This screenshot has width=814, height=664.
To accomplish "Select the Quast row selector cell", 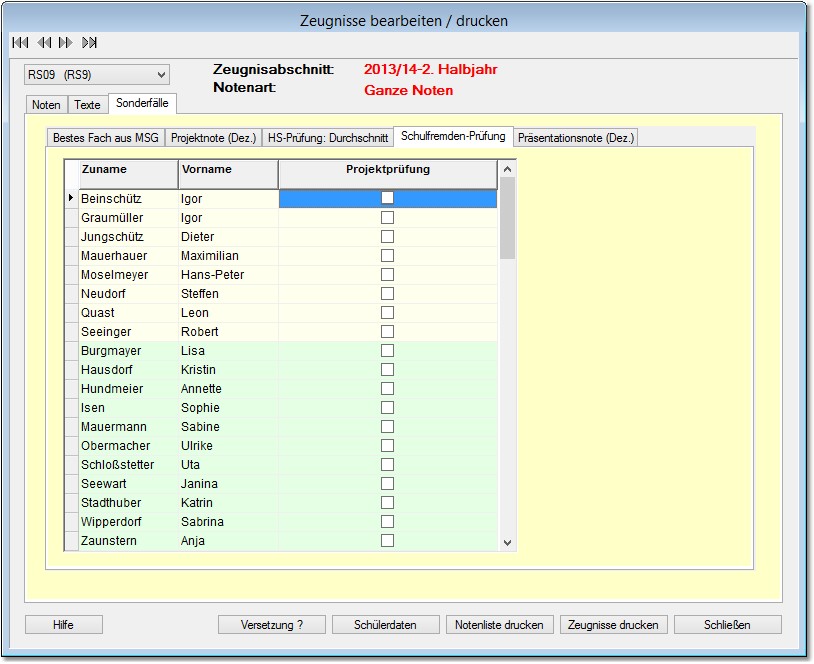I will click(x=71, y=313).
